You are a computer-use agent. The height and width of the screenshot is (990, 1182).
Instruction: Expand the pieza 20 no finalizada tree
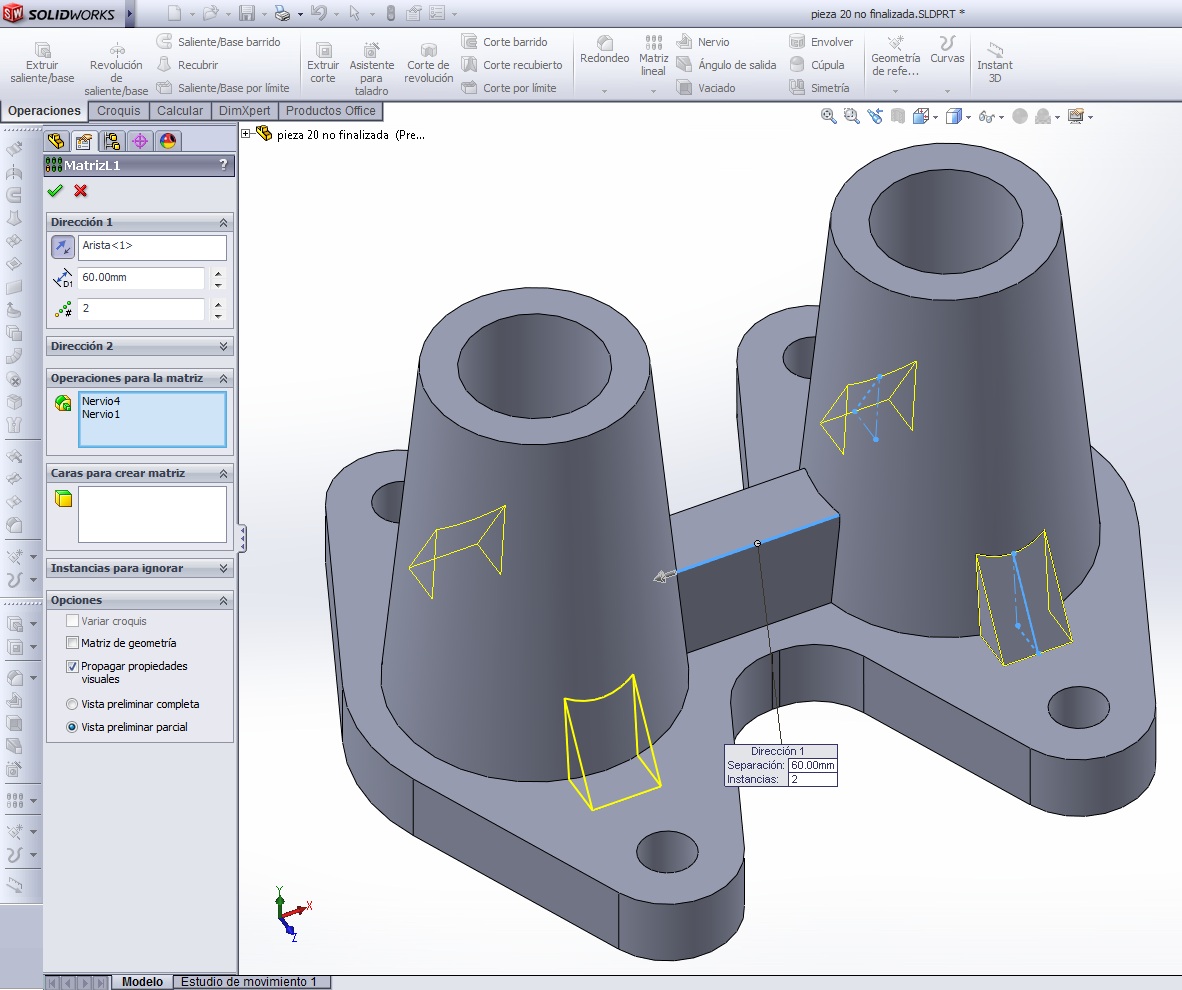point(246,134)
